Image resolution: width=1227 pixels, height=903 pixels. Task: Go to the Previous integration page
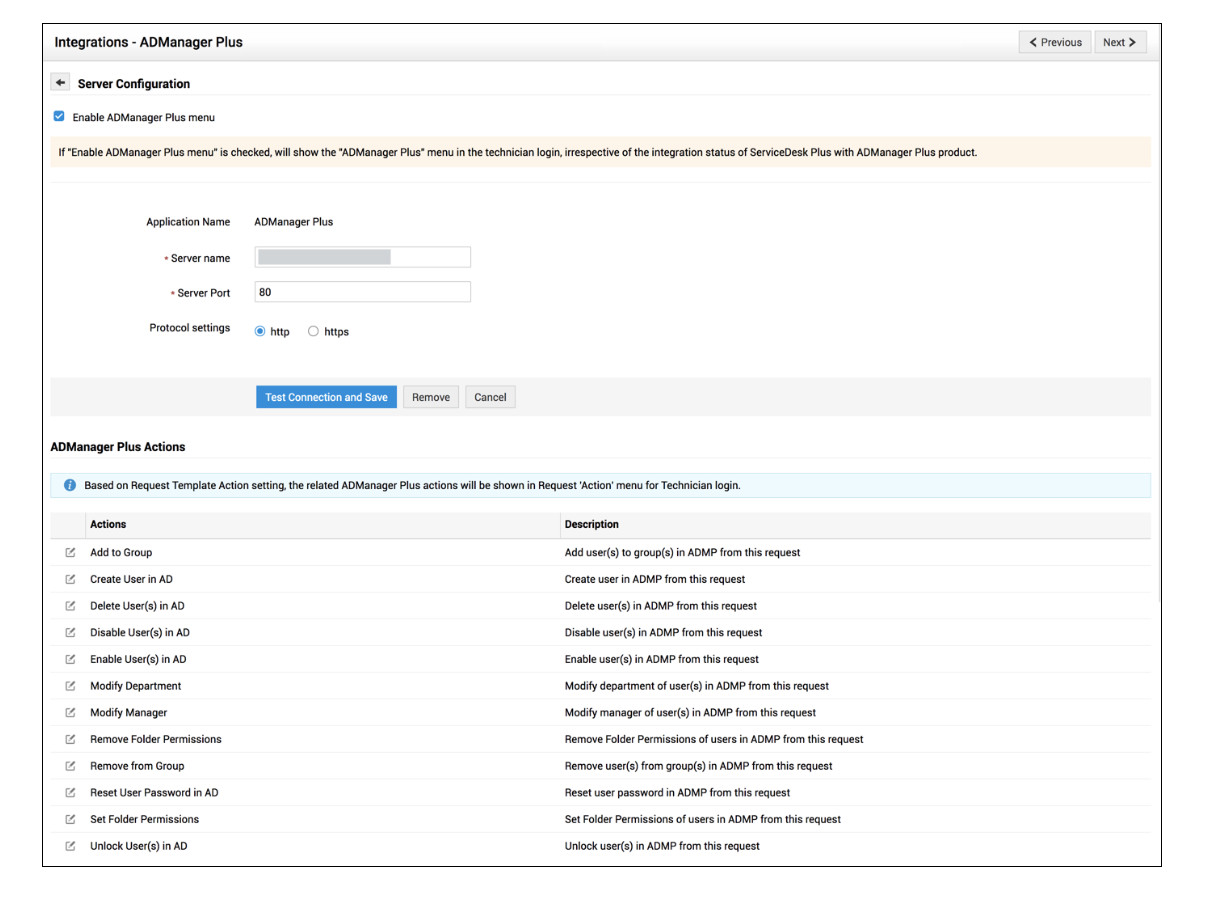(x=1055, y=42)
